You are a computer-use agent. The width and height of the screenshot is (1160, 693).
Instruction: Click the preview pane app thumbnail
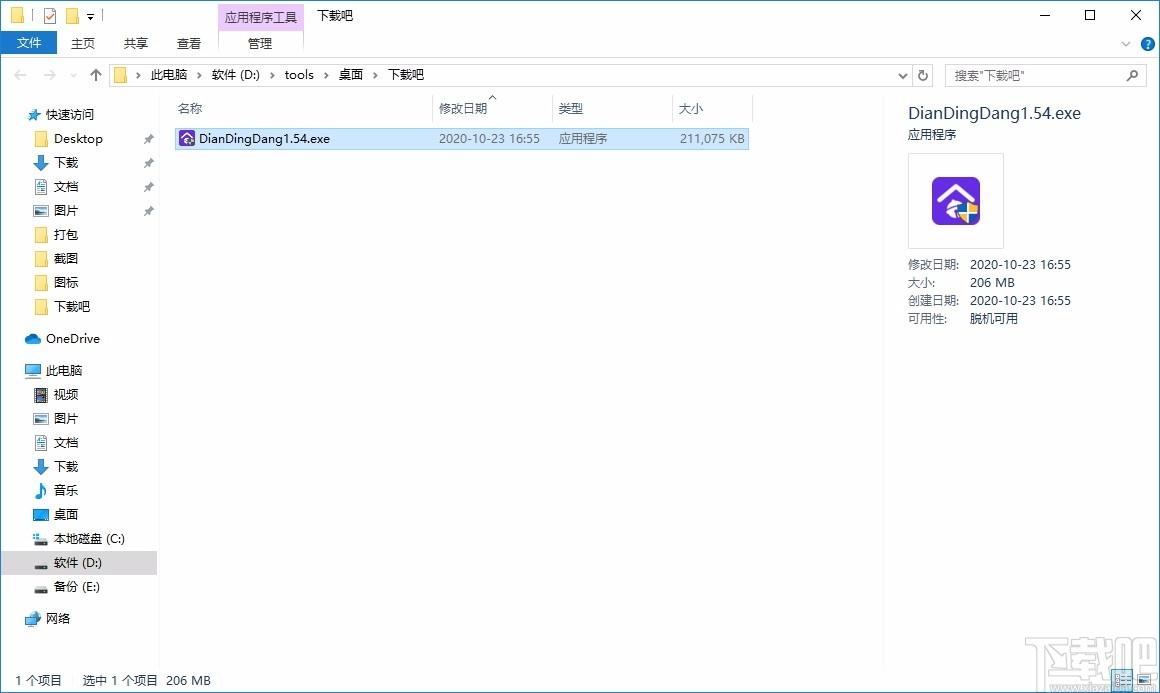click(x=956, y=201)
